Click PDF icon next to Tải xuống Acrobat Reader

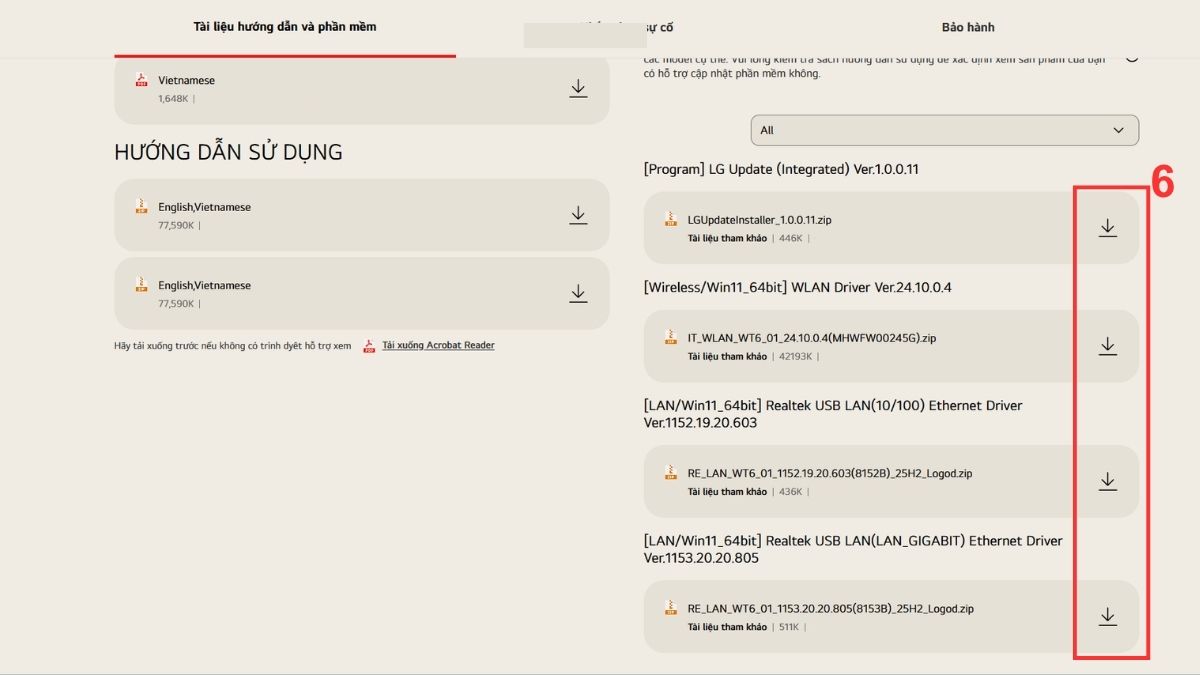369,346
